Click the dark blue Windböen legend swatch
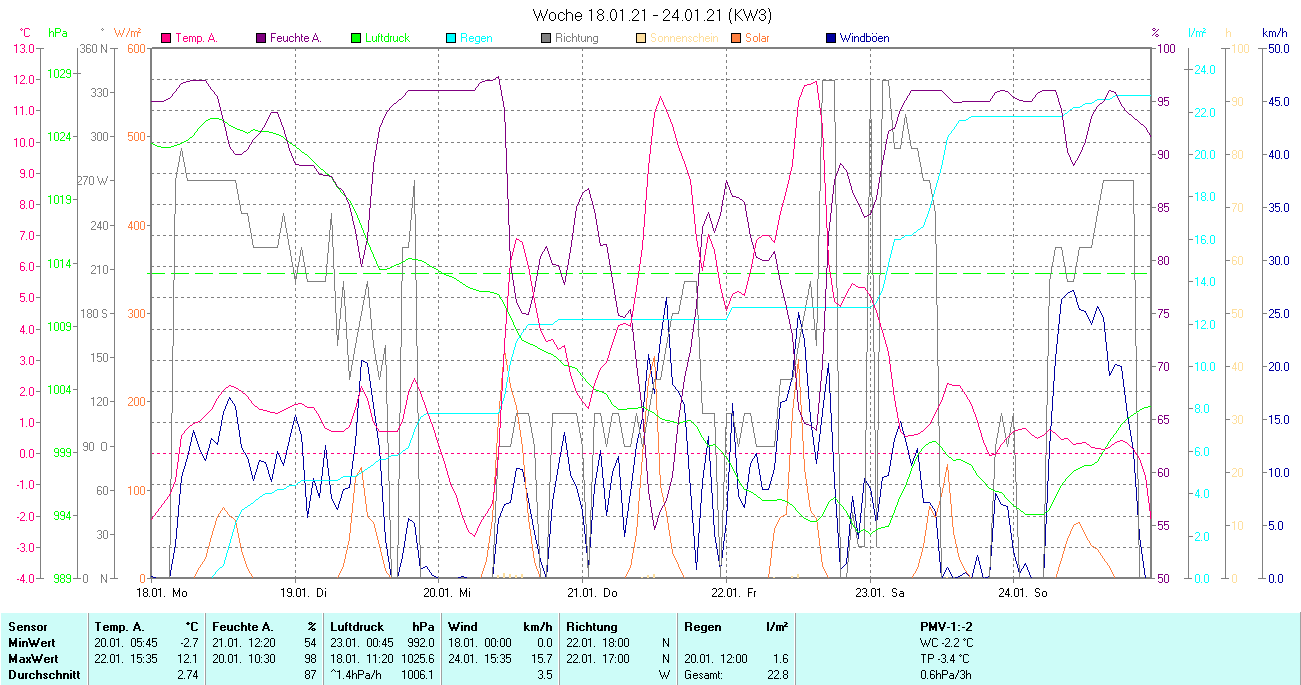1301x685 pixels. pyautogui.click(x=831, y=38)
